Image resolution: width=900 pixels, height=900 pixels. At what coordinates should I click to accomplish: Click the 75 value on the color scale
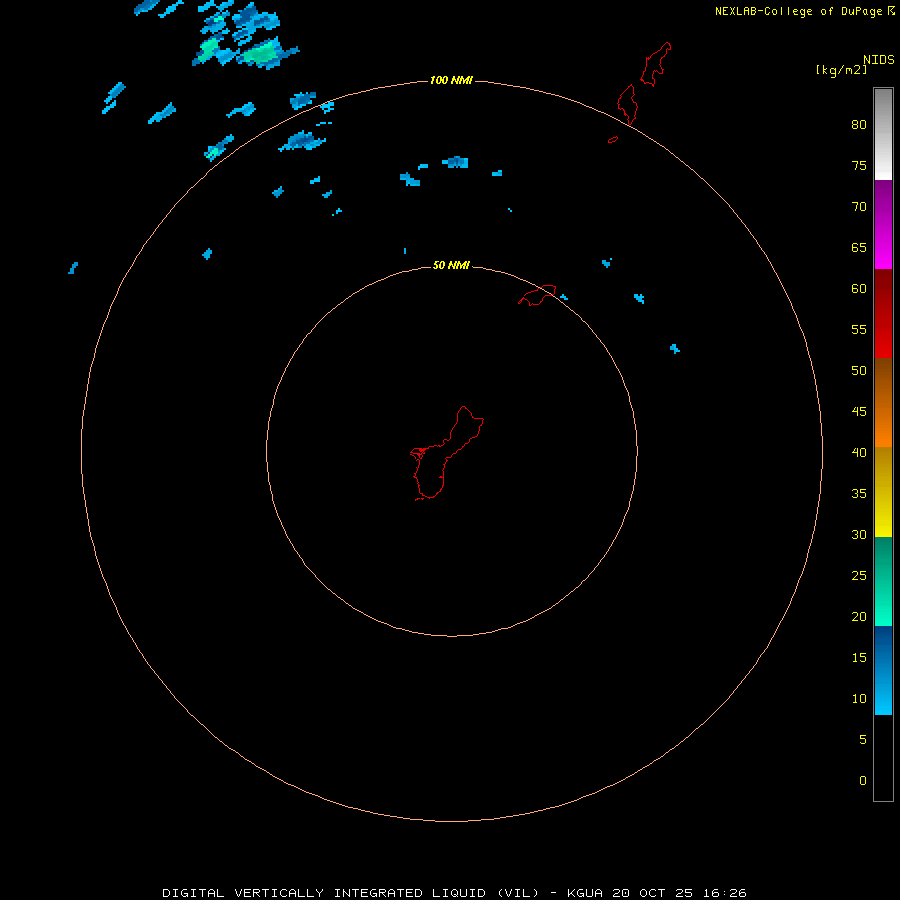click(859, 165)
